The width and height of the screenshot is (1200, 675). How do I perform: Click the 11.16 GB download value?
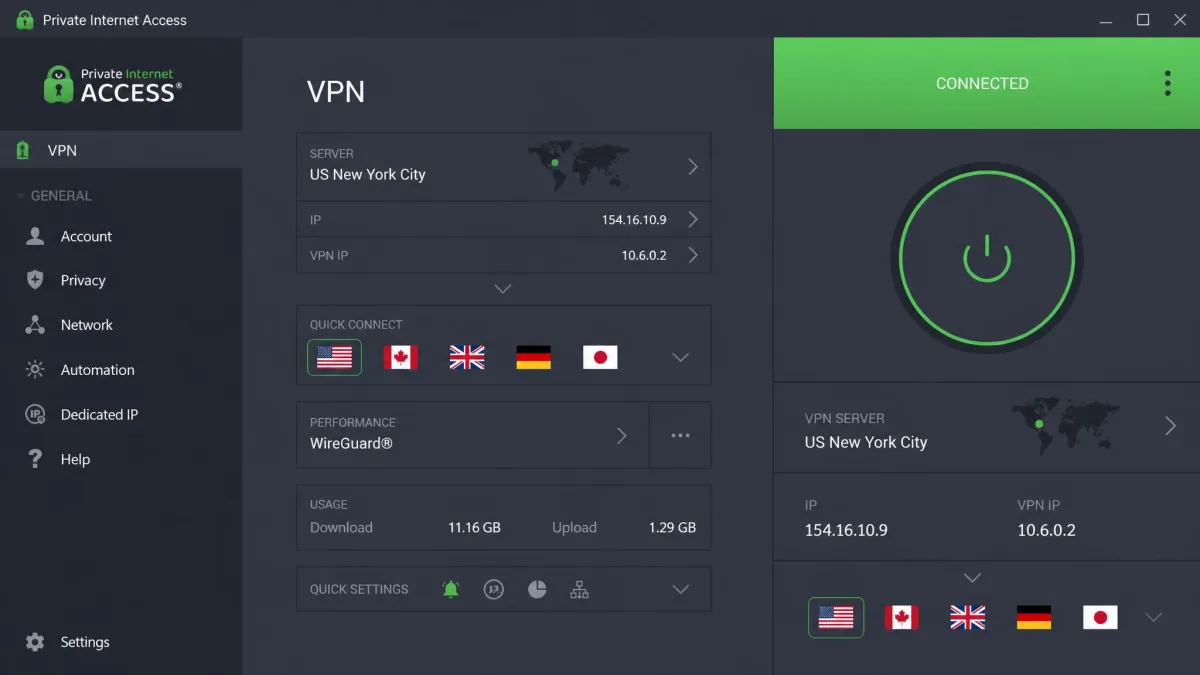[x=474, y=527]
